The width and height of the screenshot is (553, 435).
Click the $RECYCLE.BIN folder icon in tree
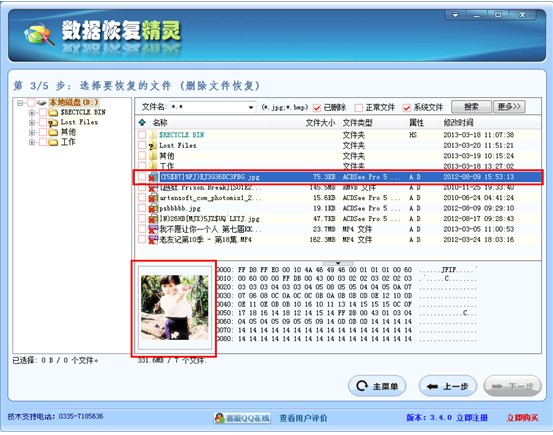click(x=53, y=113)
